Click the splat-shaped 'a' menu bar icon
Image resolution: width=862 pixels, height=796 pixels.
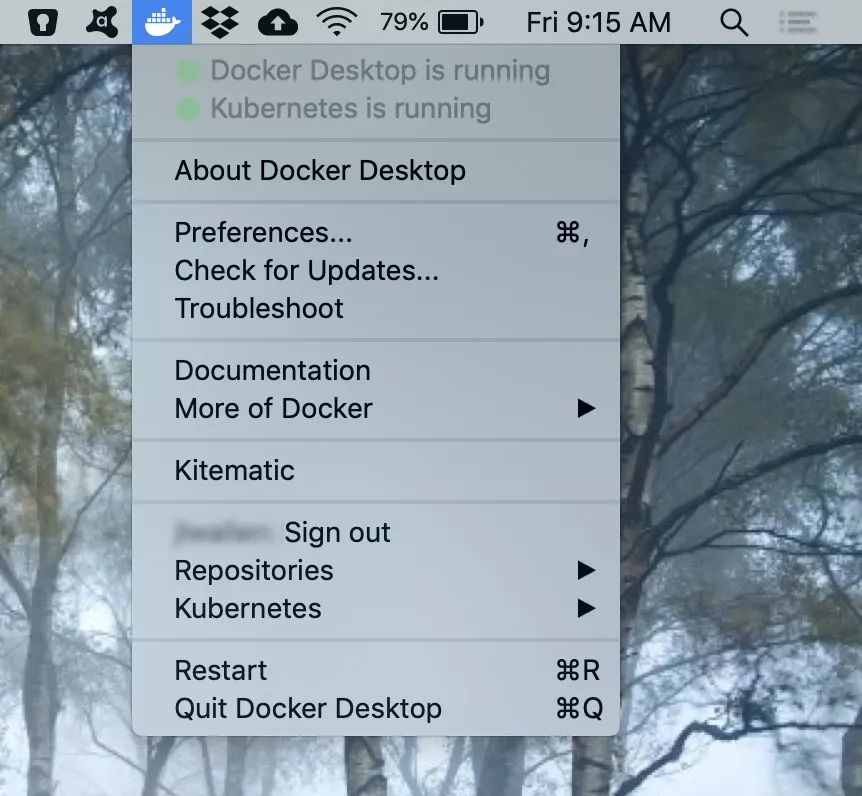coord(102,23)
